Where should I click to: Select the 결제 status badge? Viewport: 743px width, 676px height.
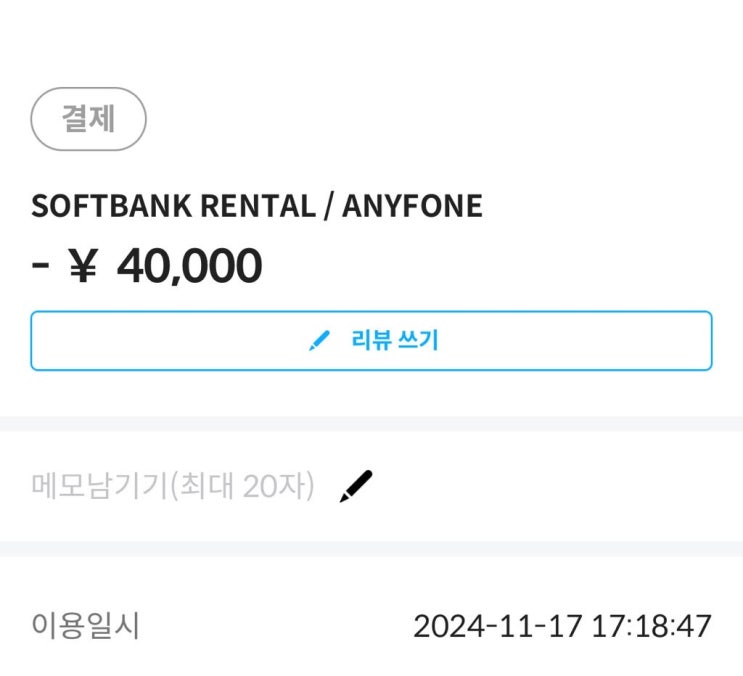(x=89, y=119)
